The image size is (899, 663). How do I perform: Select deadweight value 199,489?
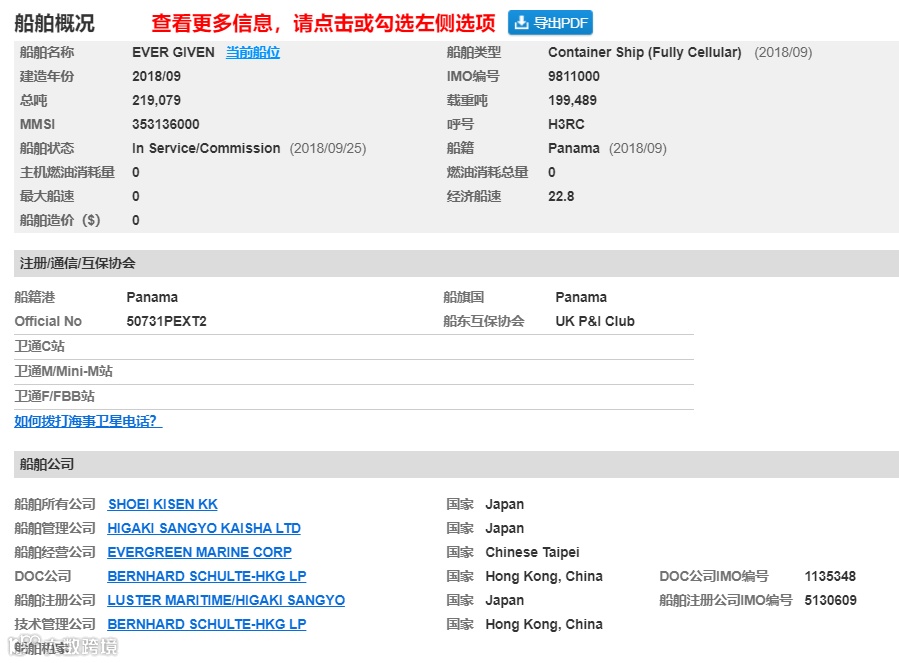pyautogui.click(x=572, y=100)
